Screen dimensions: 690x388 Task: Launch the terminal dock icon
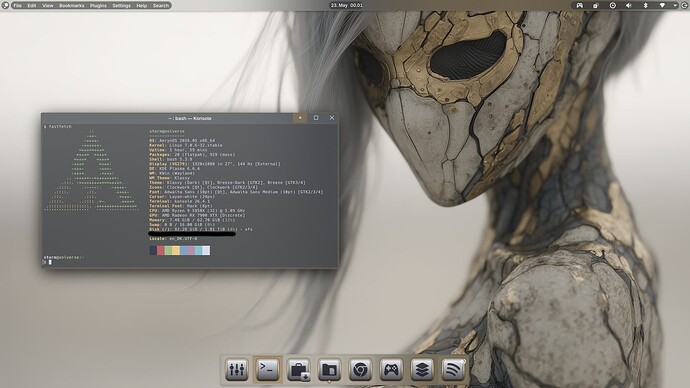[x=268, y=370]
